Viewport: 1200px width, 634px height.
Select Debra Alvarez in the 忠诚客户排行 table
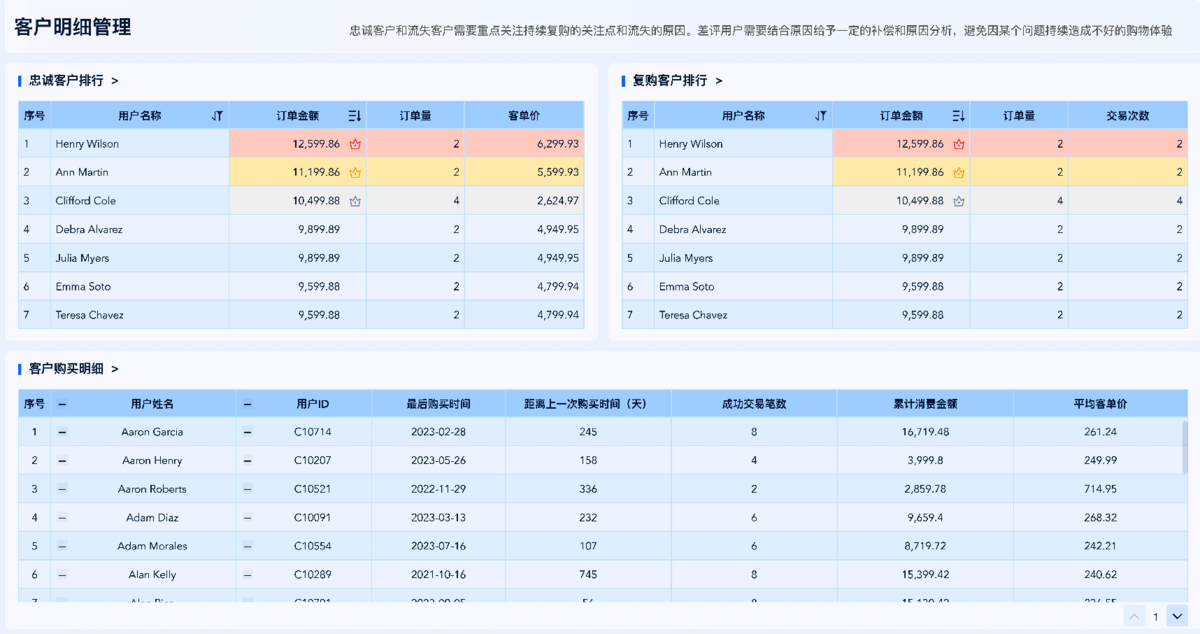(x=89, y=230)
